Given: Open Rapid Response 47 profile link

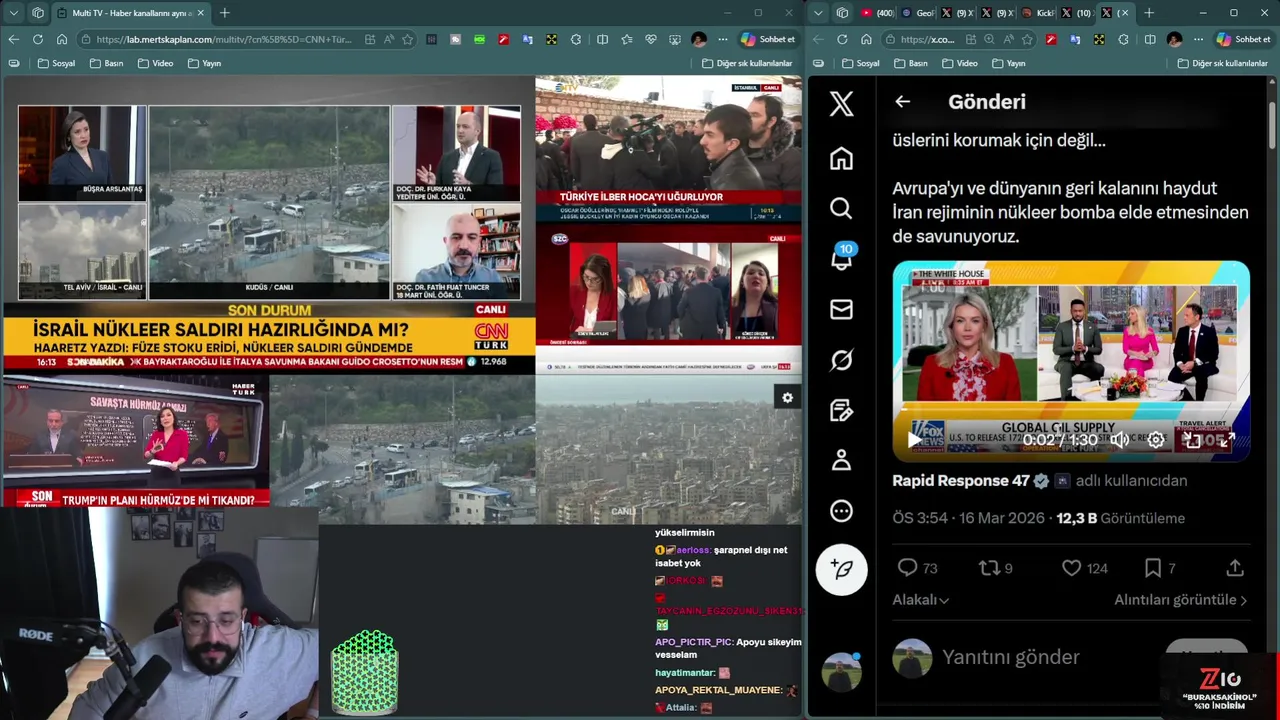Looking at the screenshot, I should tap(960, 481).
